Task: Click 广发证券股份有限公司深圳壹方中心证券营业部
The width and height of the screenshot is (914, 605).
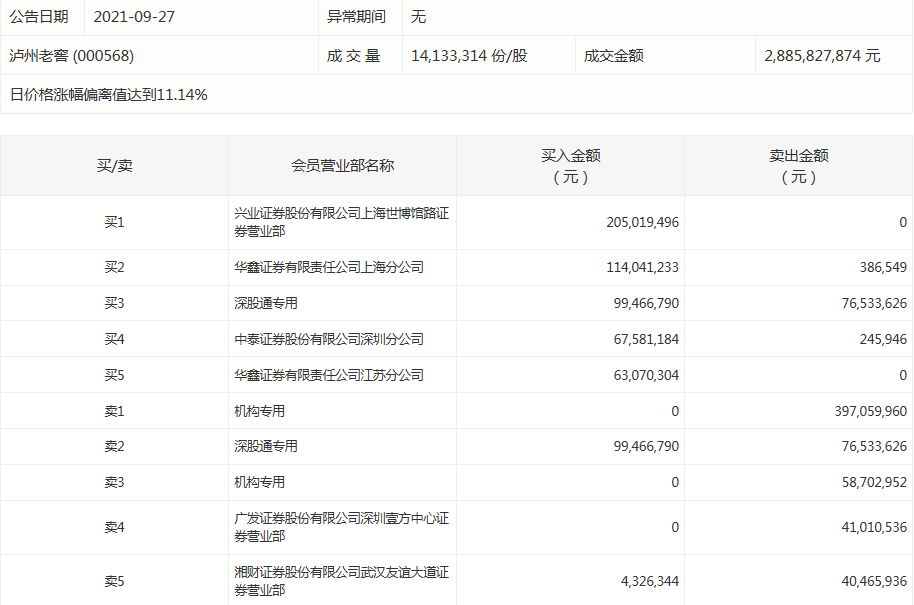Action: coord(342,527)
